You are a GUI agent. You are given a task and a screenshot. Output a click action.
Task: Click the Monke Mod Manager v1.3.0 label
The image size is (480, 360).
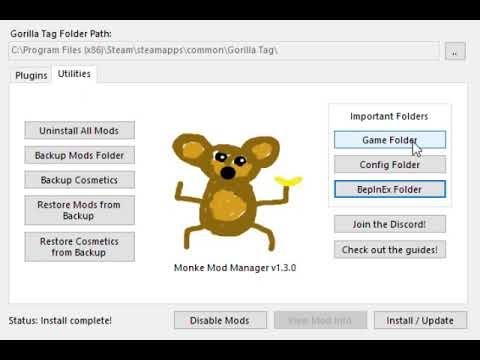pos(235,268)
